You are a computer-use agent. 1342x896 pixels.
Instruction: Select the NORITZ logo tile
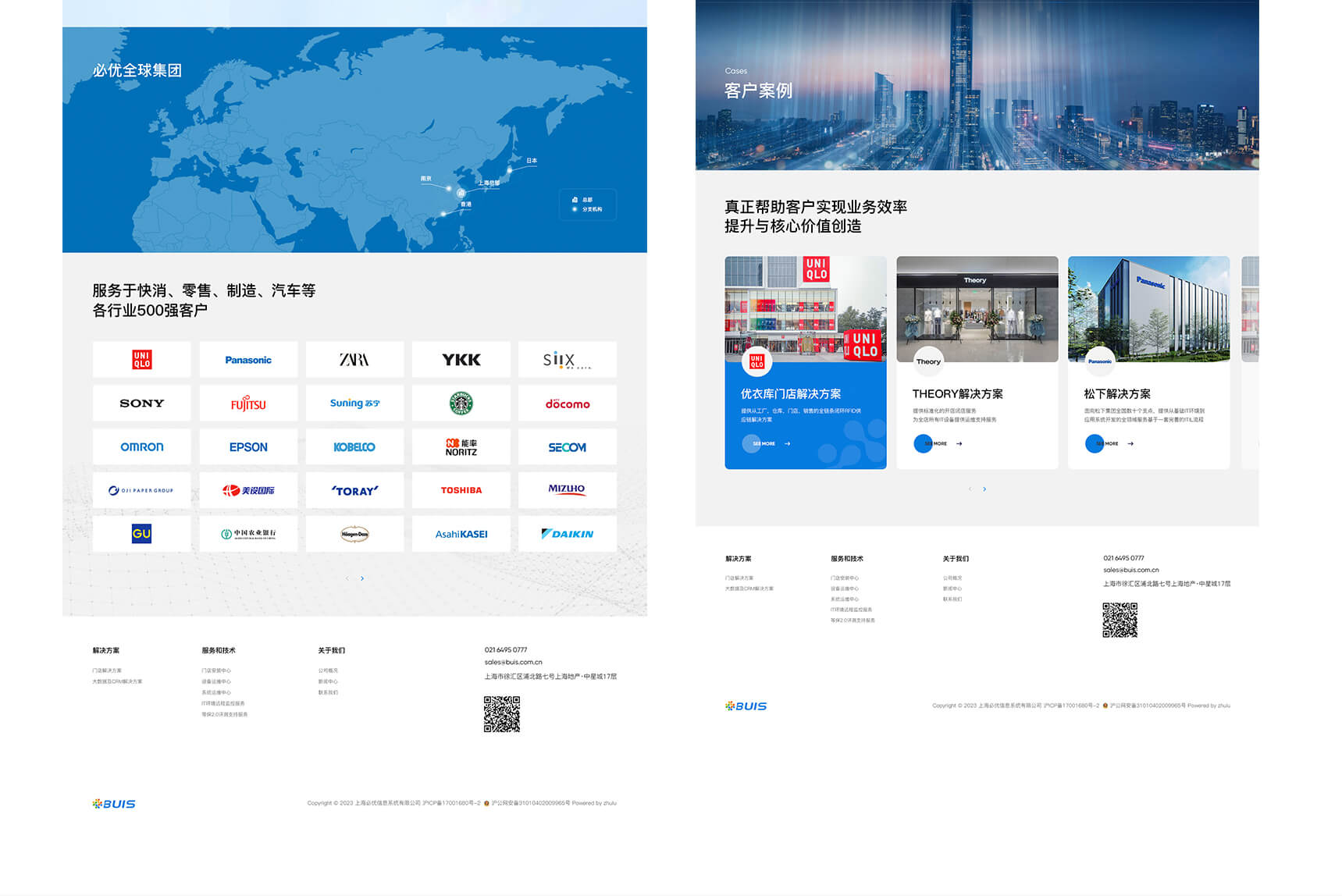pos(461,446)
